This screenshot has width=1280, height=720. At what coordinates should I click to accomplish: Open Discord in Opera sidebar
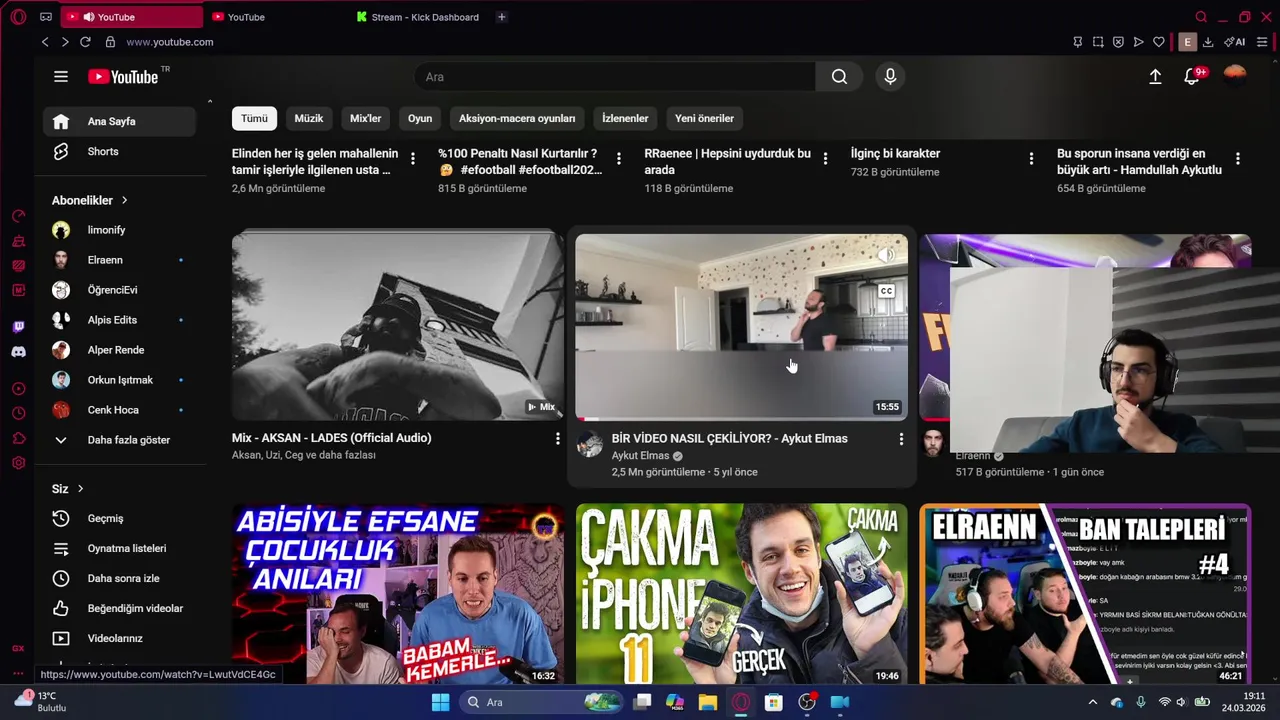click(x=18, y=352)
